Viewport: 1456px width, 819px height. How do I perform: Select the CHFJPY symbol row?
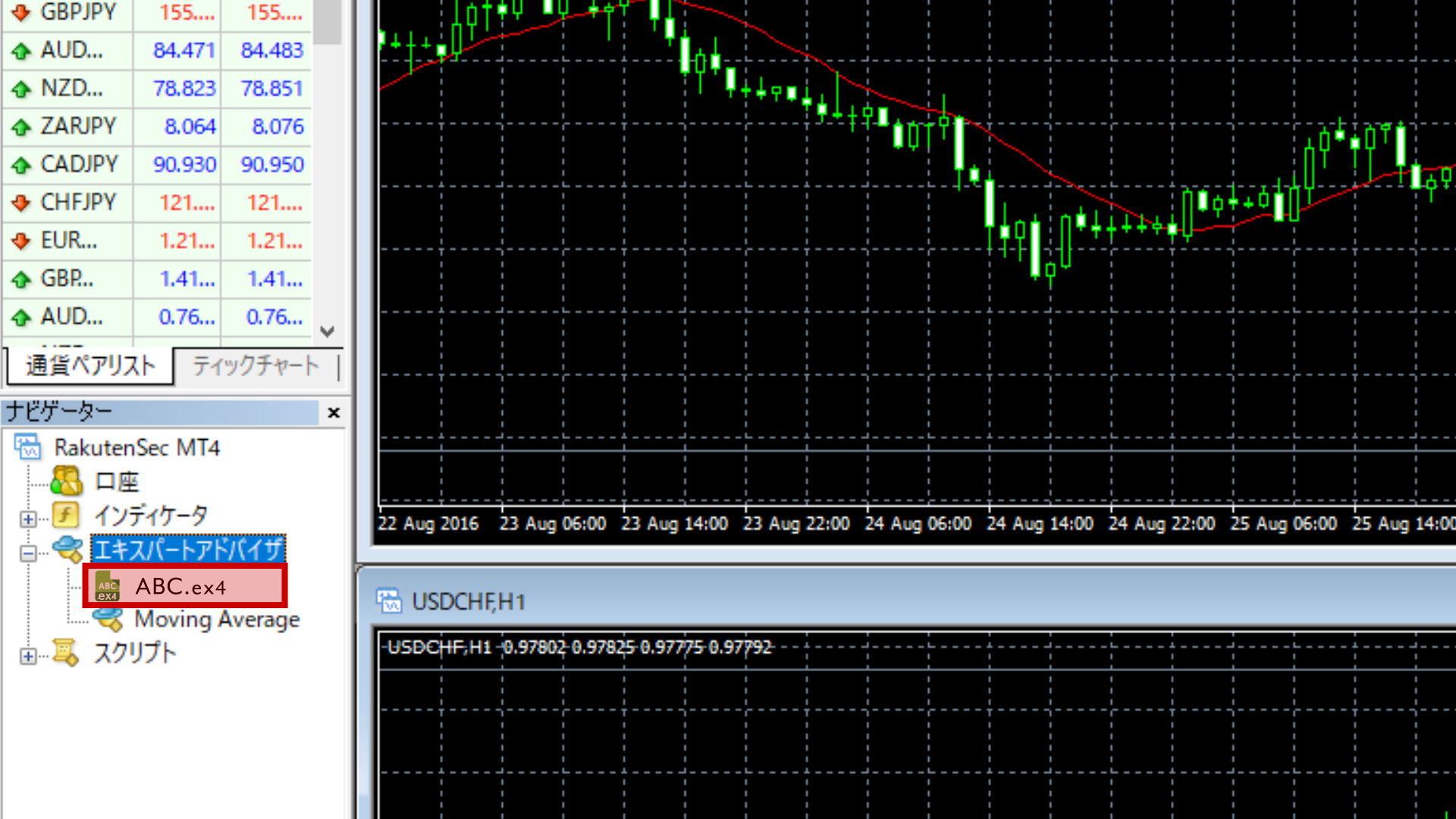[157, 202]
